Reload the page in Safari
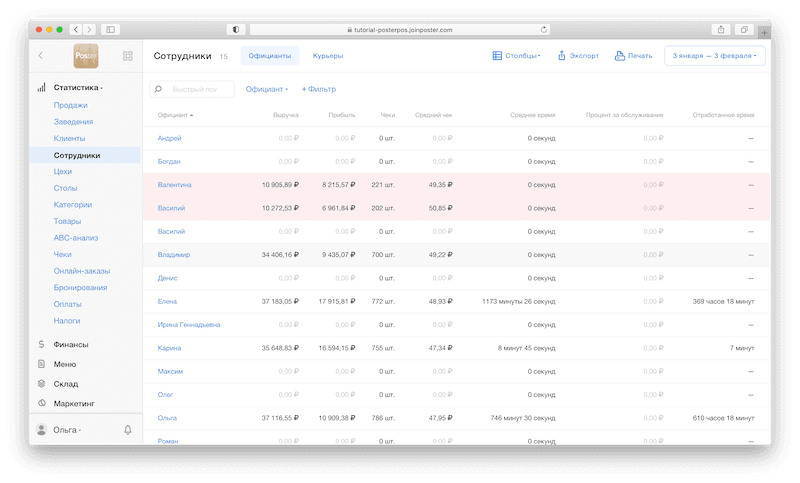This screenshot has width=800, height=483. (544, 30)
